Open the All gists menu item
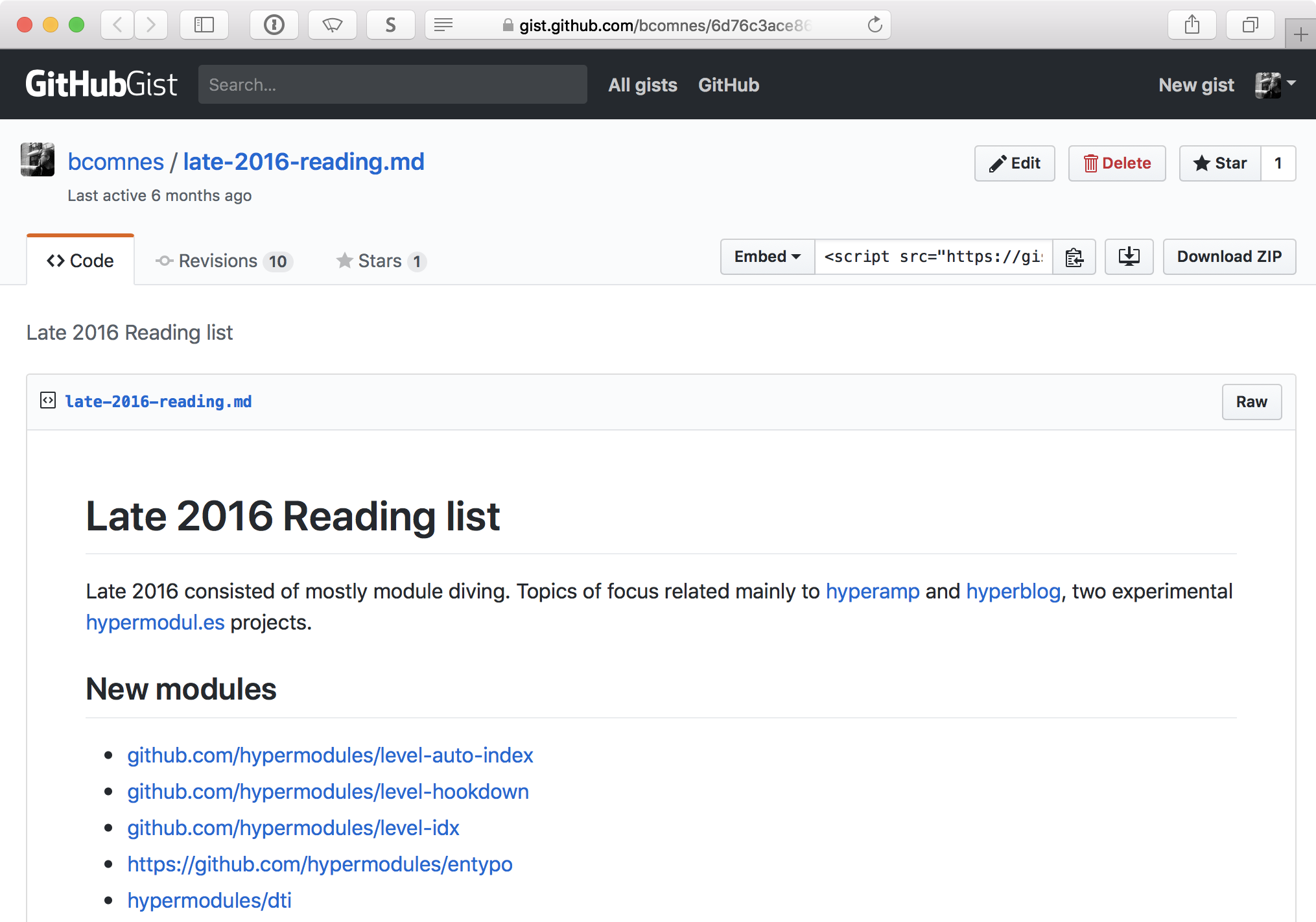 pos(642,85)
